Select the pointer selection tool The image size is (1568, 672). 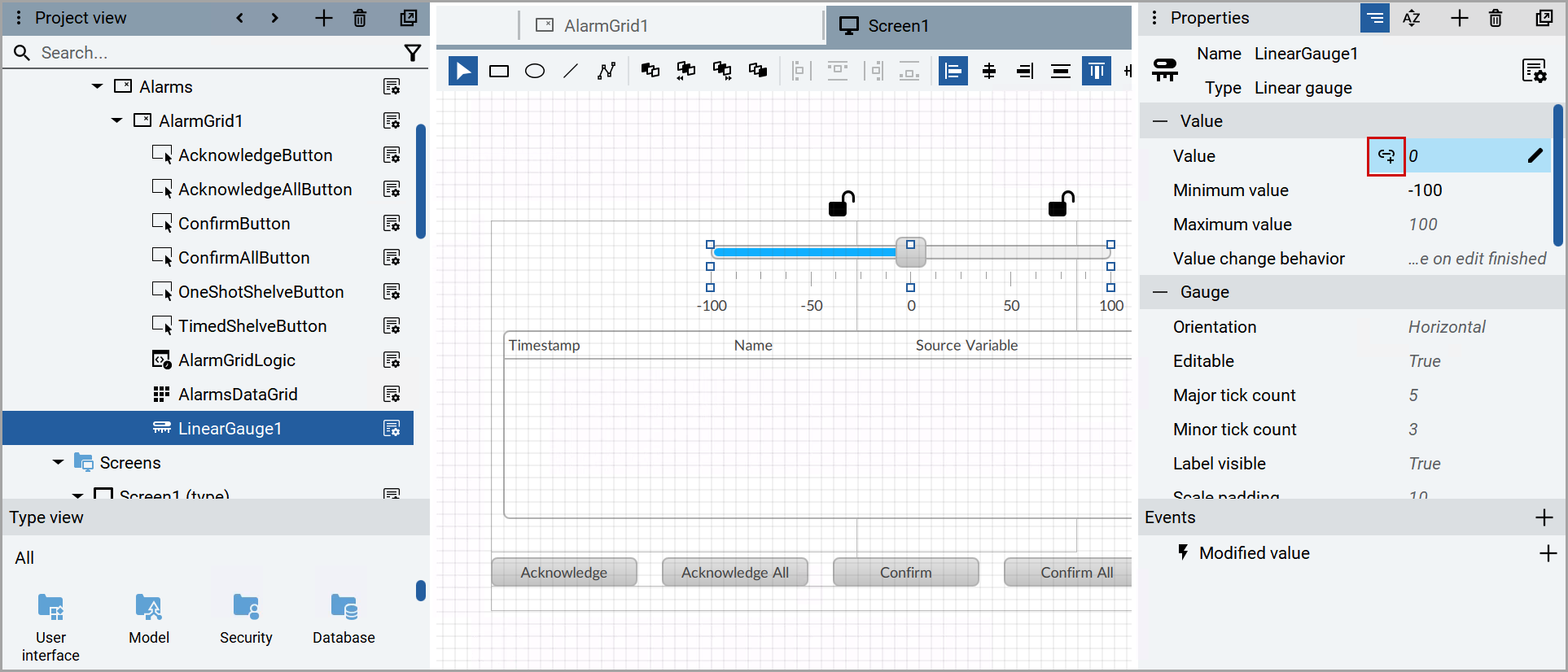(463, 71)
